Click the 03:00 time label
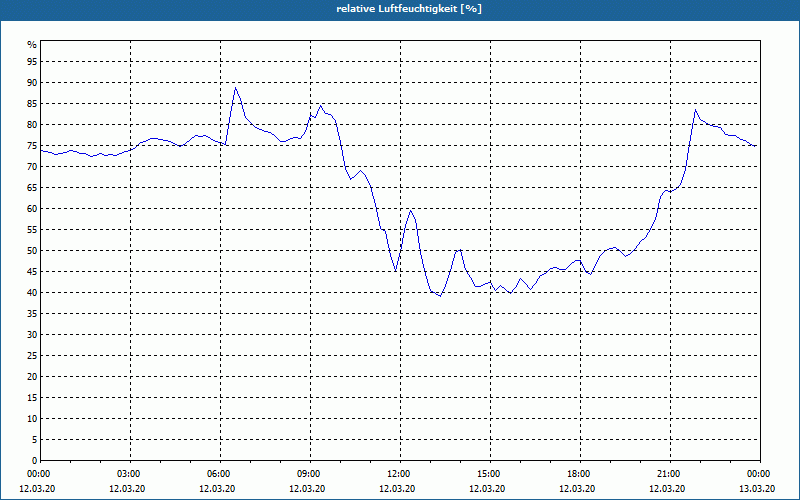The height and width of the screenshot is (500, 800). point(129,474)
